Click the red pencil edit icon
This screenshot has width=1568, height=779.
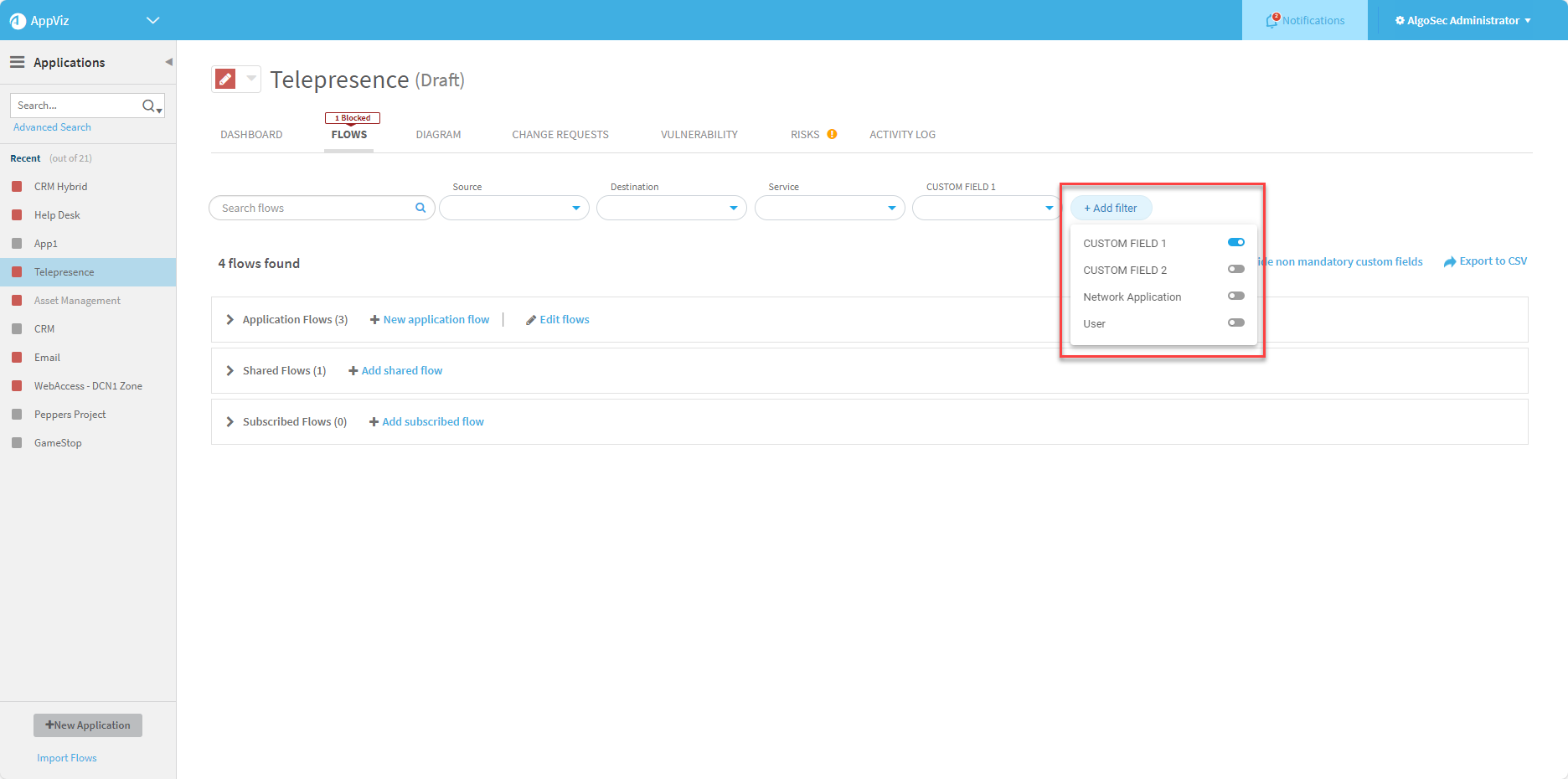click(225, 79)
